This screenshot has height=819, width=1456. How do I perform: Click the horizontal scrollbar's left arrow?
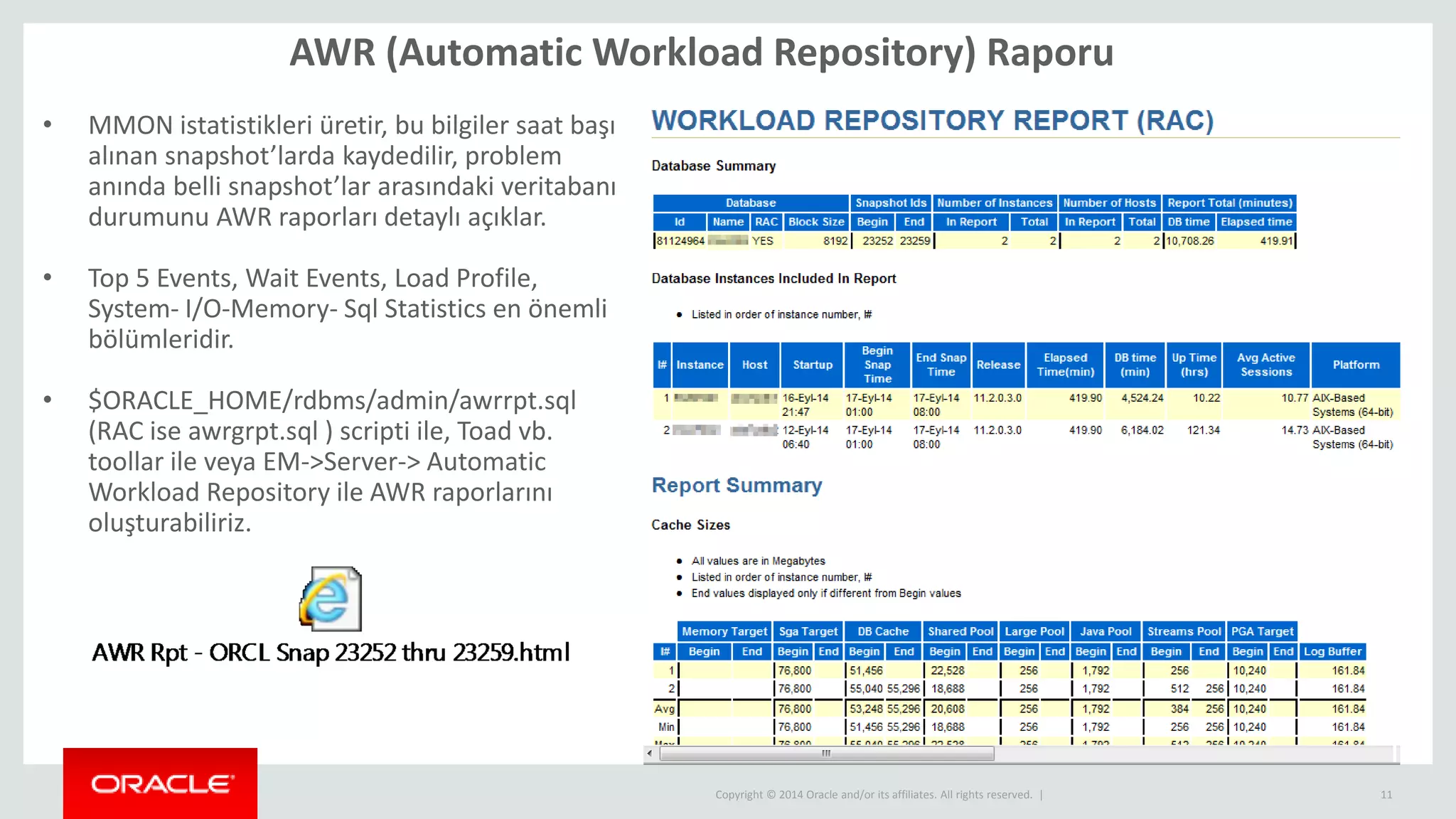tap(650, 753)
